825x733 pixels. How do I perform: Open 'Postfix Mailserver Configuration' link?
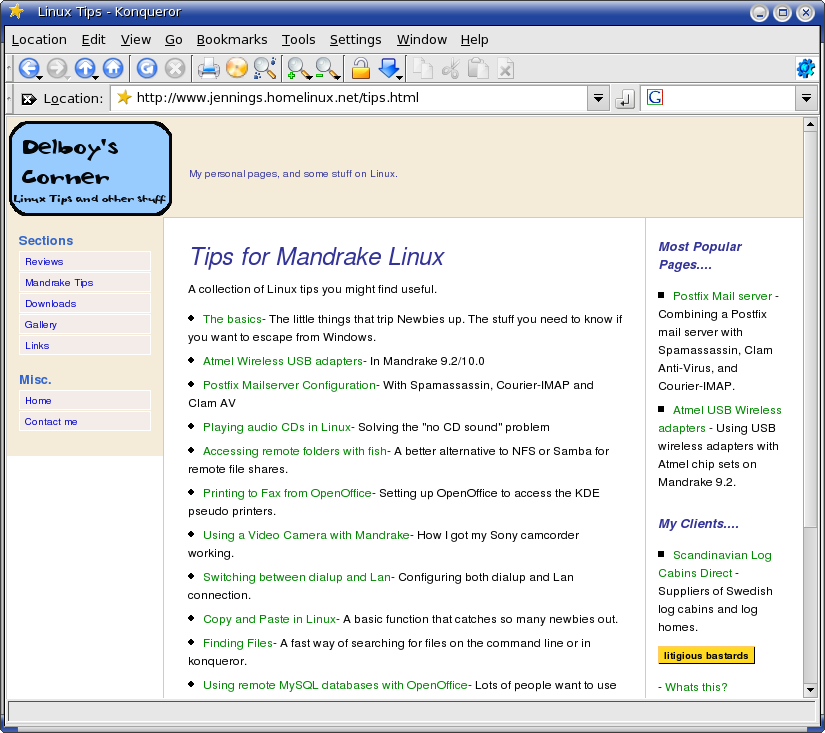pos(289,385)
